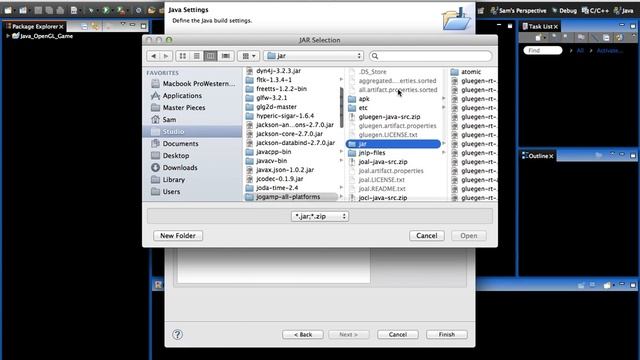
Task: Open Documents in the Favorites sidebar
Action: [x=175, y=144]
